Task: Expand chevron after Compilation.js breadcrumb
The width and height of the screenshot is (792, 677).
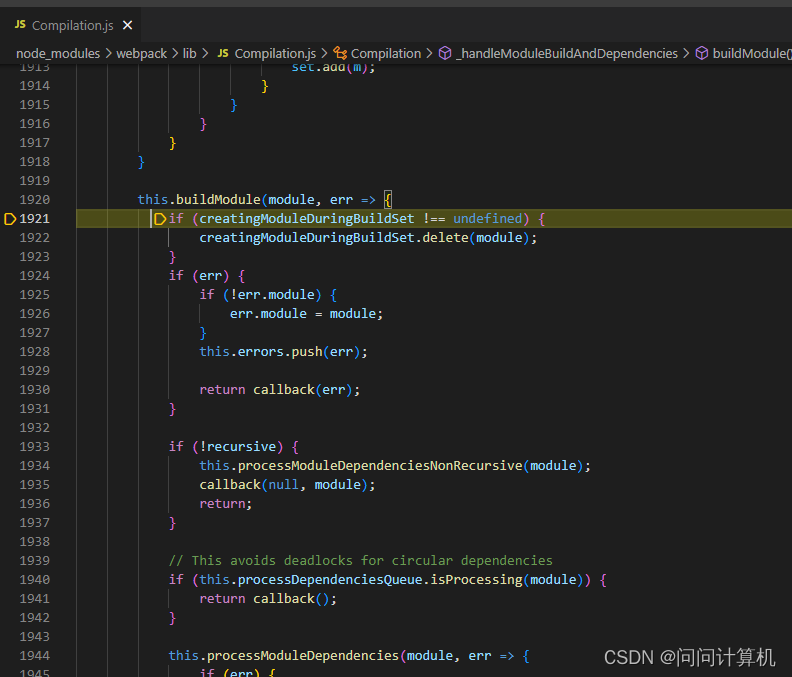Action: pos(324,53)
